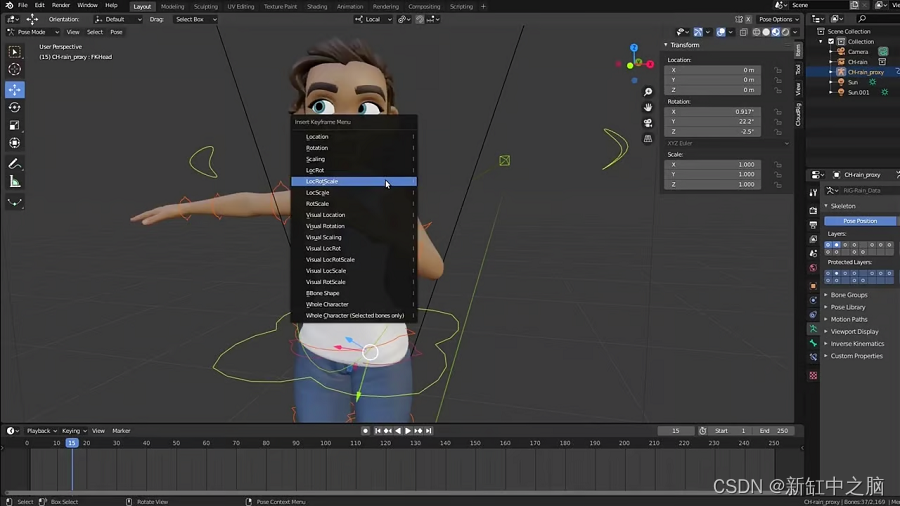
Task: Open the Render properties tab
Action: click(x=813, y=211)
